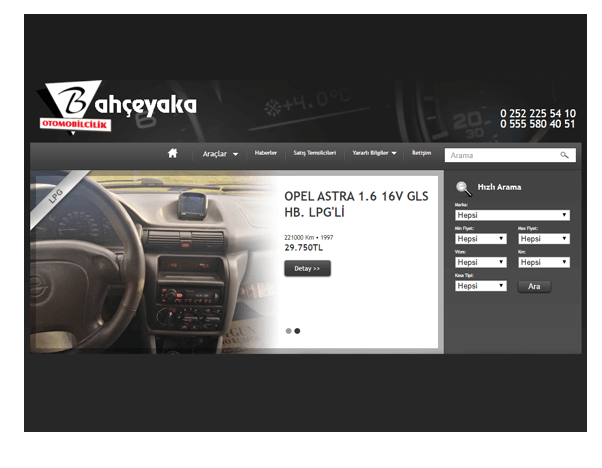
Task: Open the Vites dropdown
Action: coord(480,262)
